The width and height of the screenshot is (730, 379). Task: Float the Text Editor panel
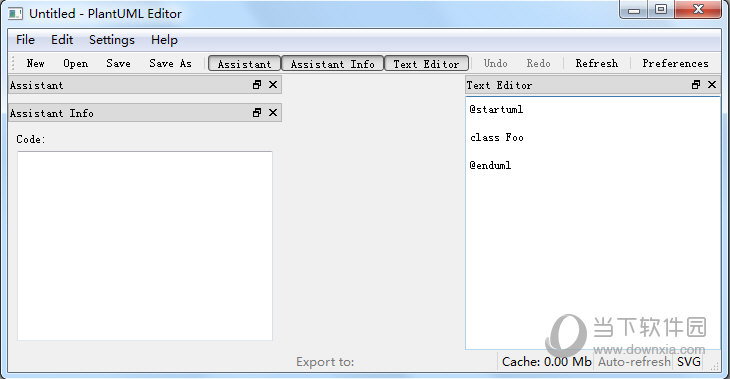pos(696,85)
